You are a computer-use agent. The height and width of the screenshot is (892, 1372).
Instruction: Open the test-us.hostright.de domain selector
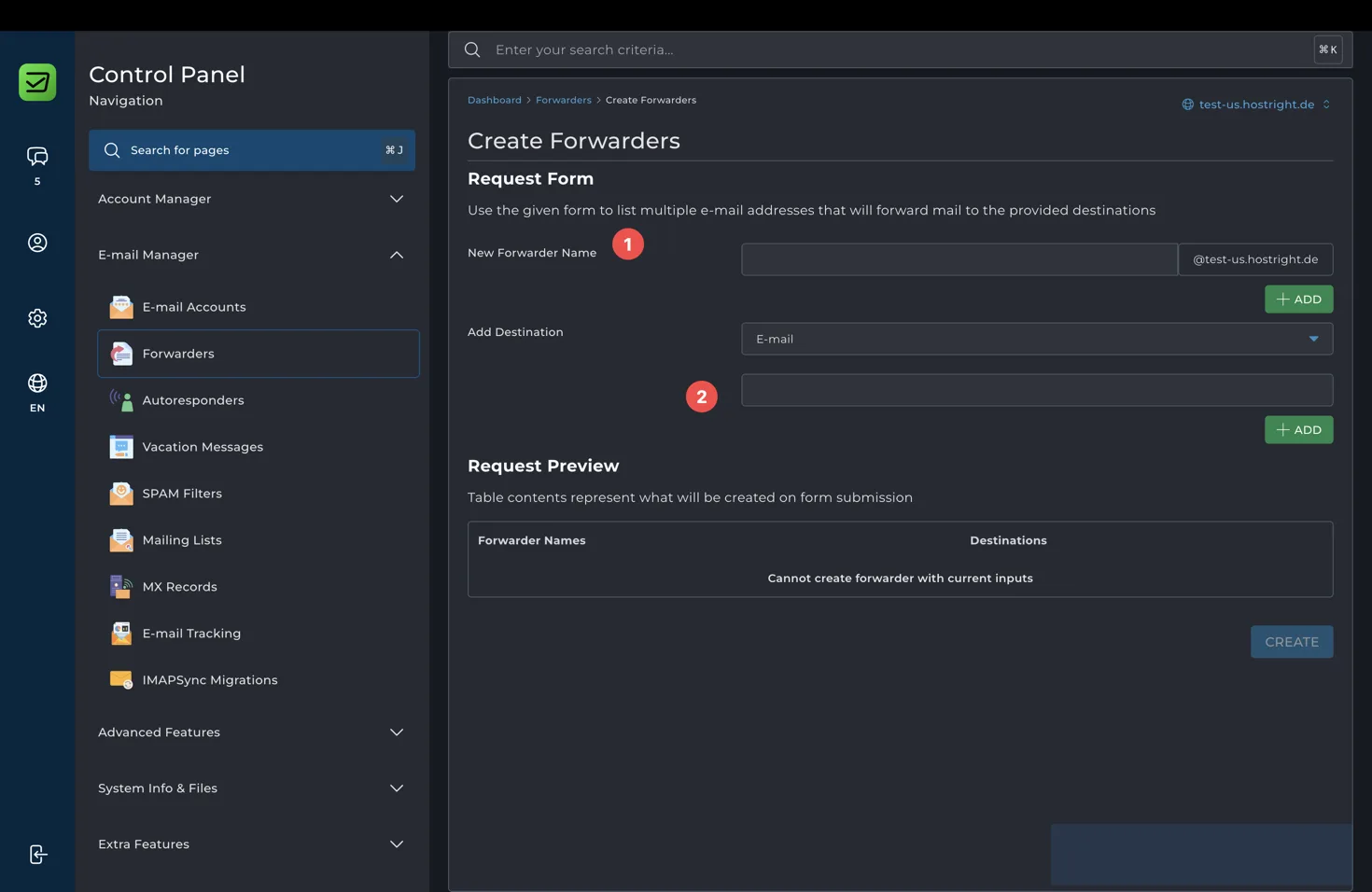pos(1256,105)
